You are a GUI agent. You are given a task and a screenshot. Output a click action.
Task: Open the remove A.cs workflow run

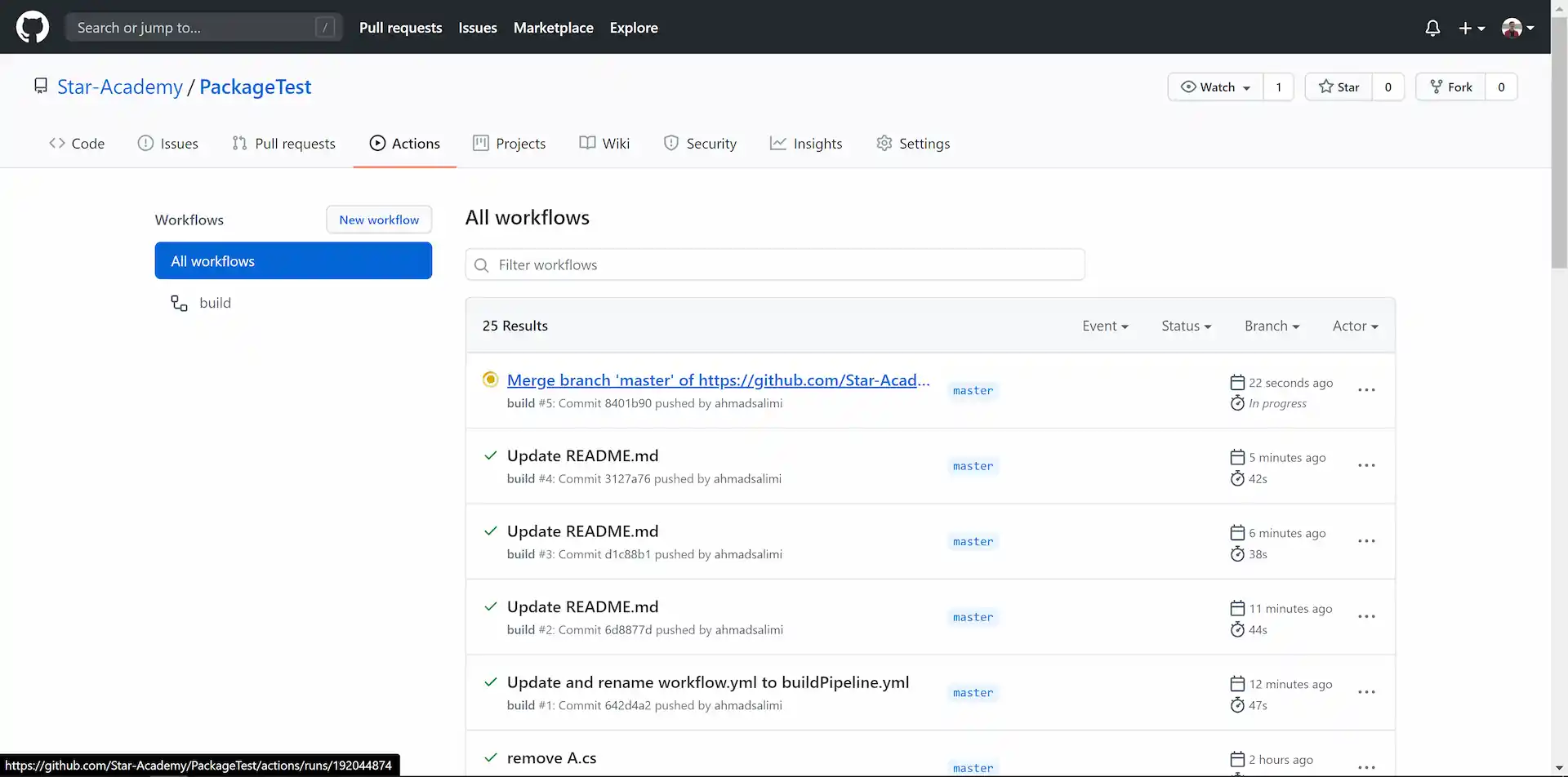point(551,758)
